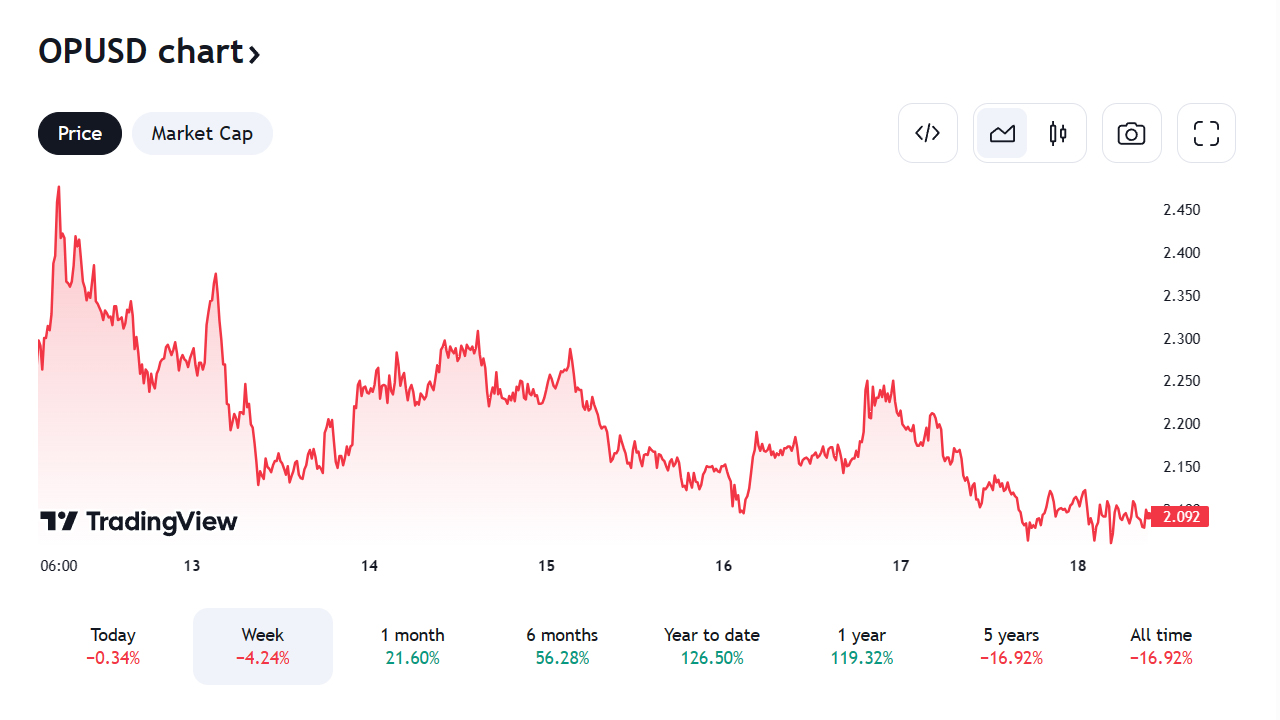This screenshot has width=1280, height=720.
Task: Select the Today time range
Action: point(113,646)
